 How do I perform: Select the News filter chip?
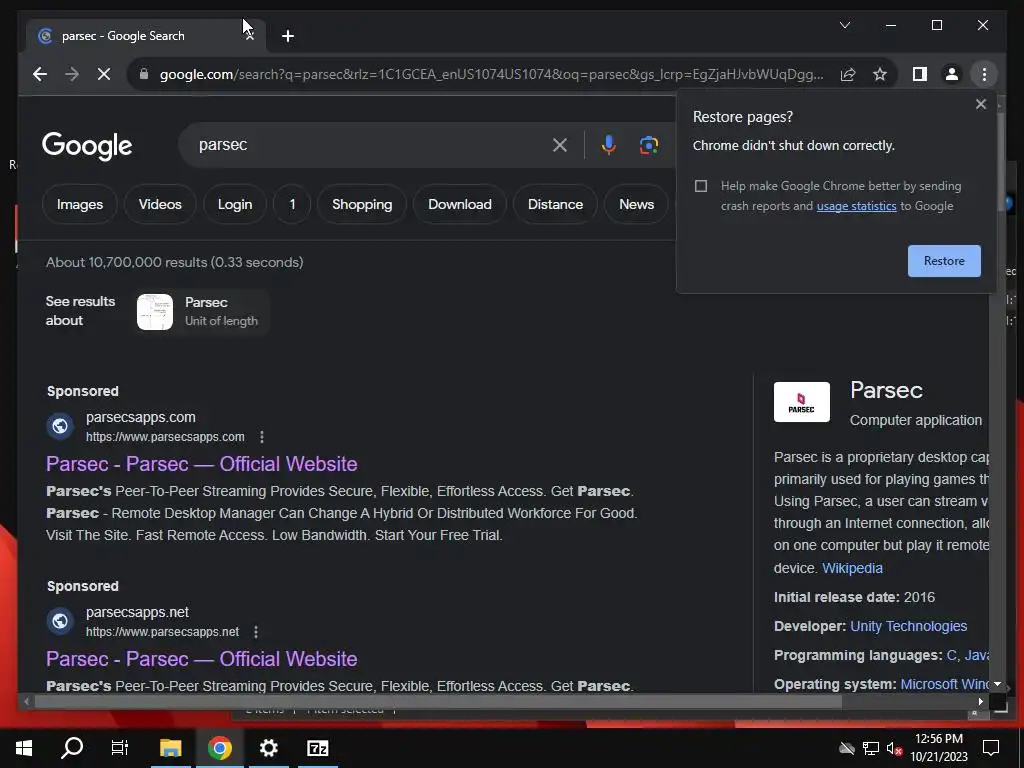636,204
